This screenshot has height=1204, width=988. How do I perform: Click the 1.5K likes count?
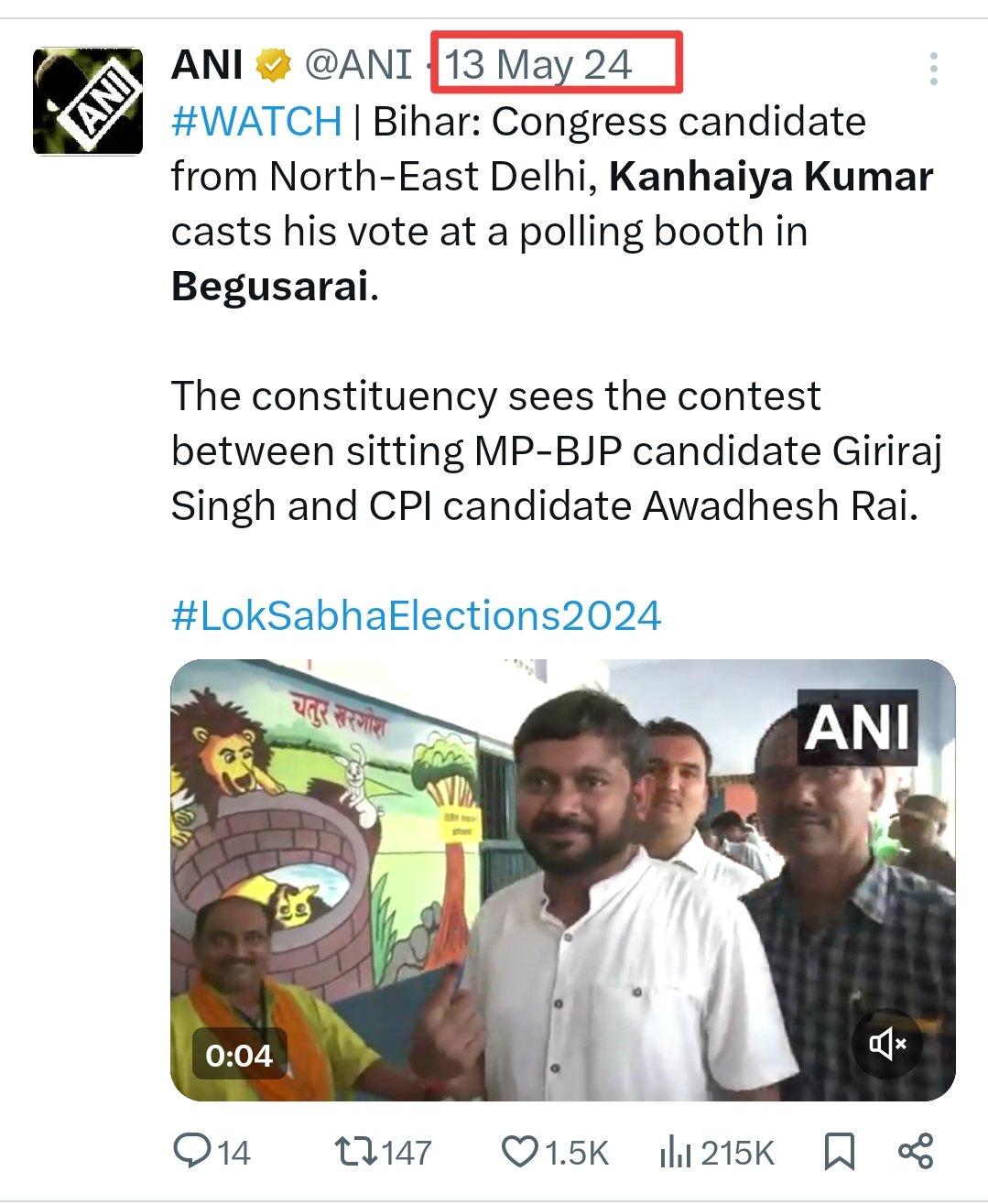pyautogui.click(x=576, y=1152)
